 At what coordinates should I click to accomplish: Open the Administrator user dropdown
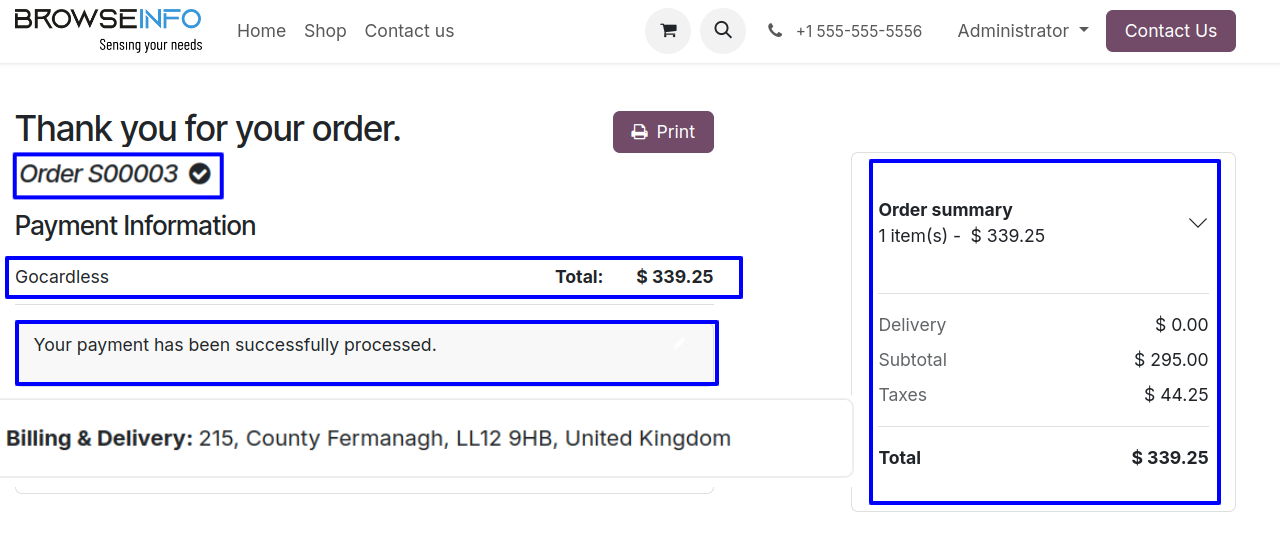pos(1022,31)
